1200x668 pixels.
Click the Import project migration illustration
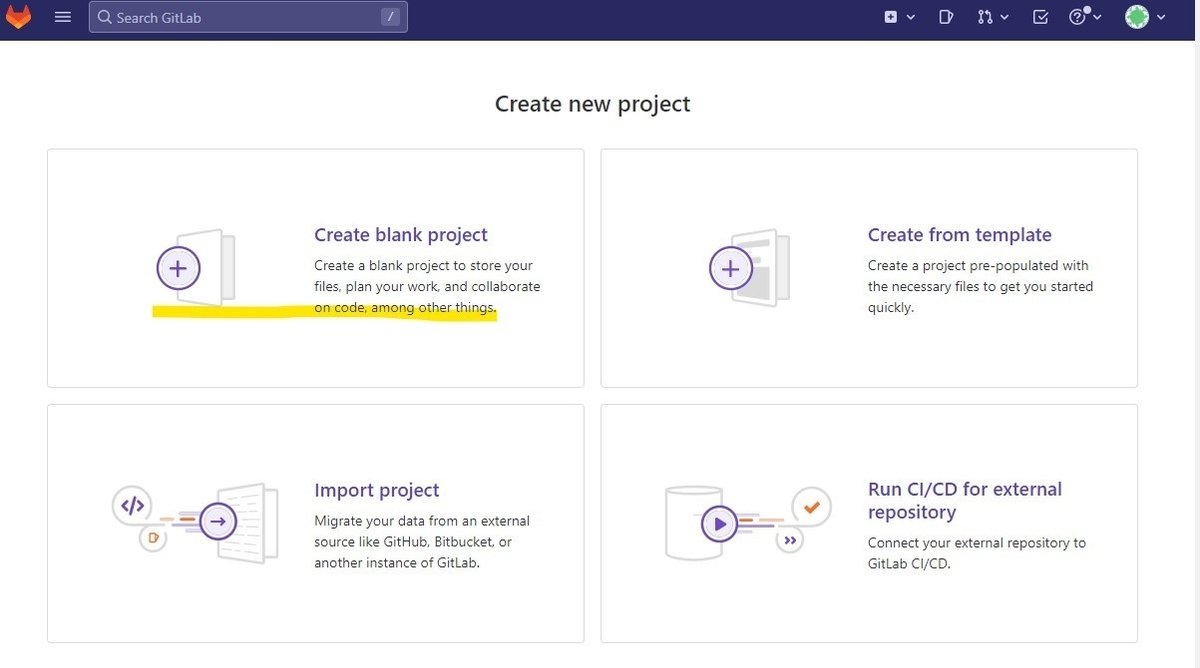click(196, 521)
